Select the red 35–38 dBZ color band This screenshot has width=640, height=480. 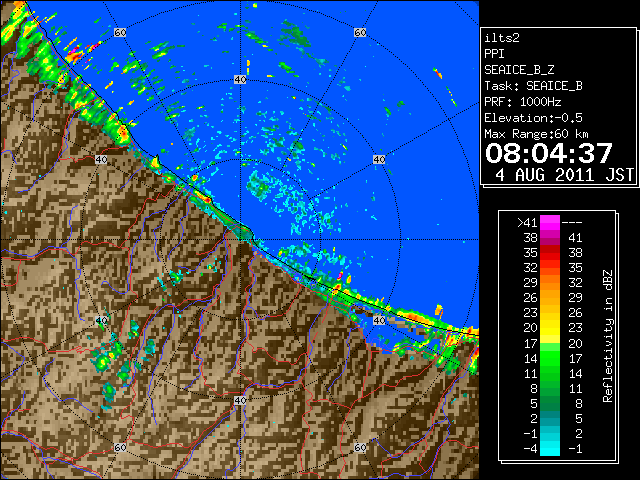pyautogui.click(x=550, y=253)
